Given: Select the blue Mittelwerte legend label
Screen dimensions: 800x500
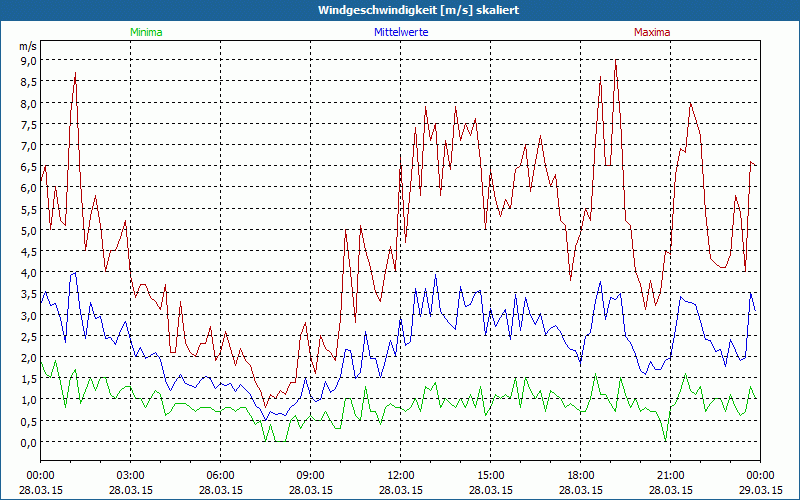Looking at the screenshot, I should tap(400, 32).
